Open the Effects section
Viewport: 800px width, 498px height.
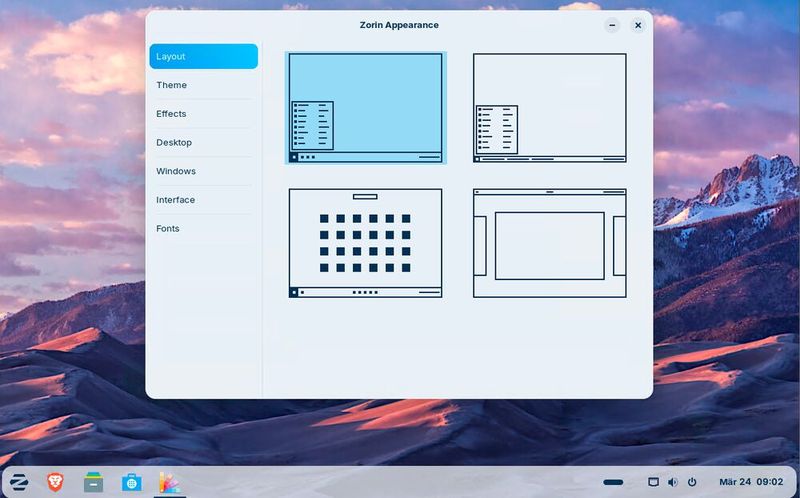(204, 114)
